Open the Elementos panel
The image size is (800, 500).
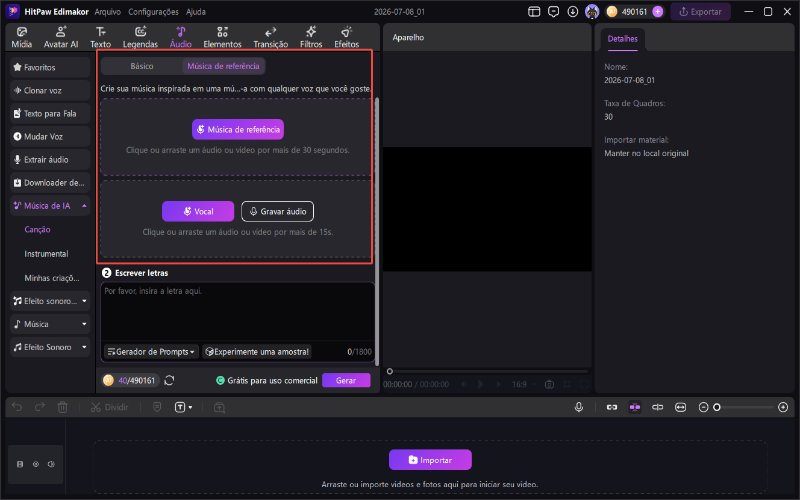click(222, 37)
